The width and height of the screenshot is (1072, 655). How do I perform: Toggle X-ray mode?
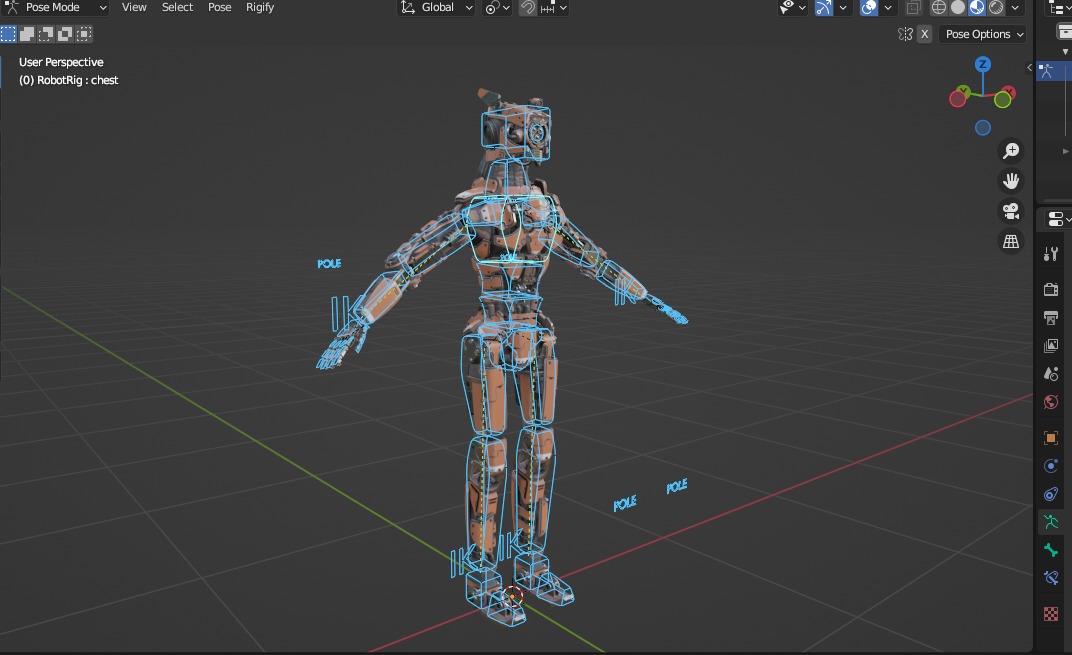click(913, 8)
